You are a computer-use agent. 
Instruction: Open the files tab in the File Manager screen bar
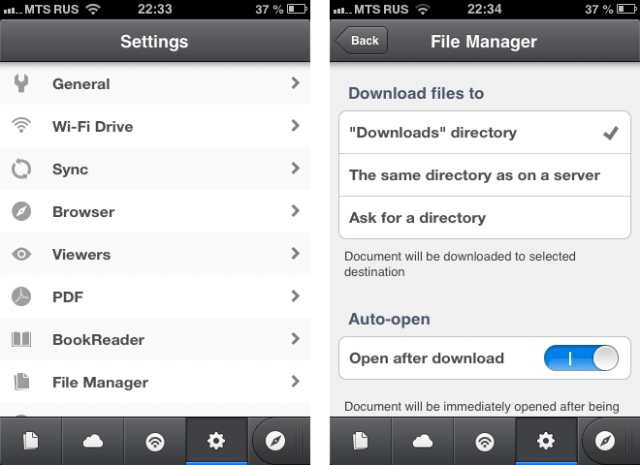360,441
